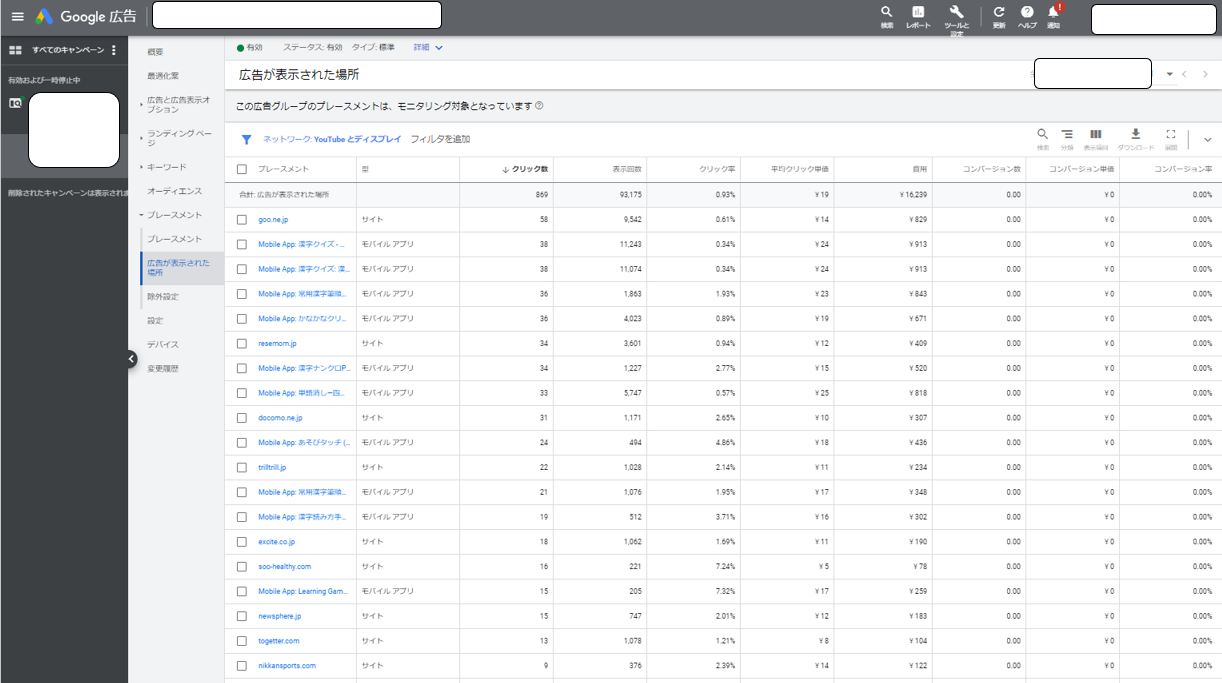The height and width of the screenshot is (683, 1222).
Task: Open 概要 overview page
Action: click(x=155, y=51)
